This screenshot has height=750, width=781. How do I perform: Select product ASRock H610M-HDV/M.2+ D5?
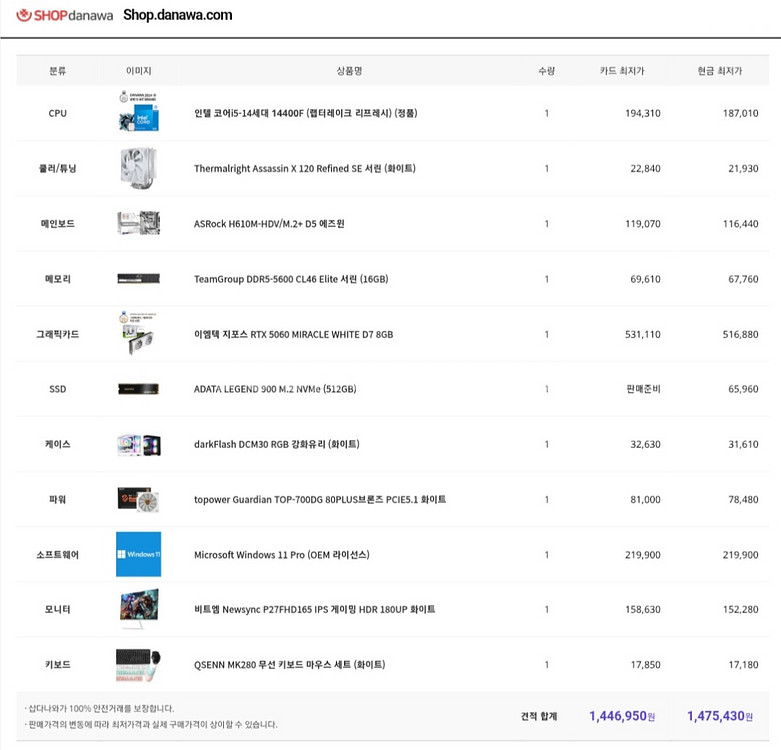269,224
